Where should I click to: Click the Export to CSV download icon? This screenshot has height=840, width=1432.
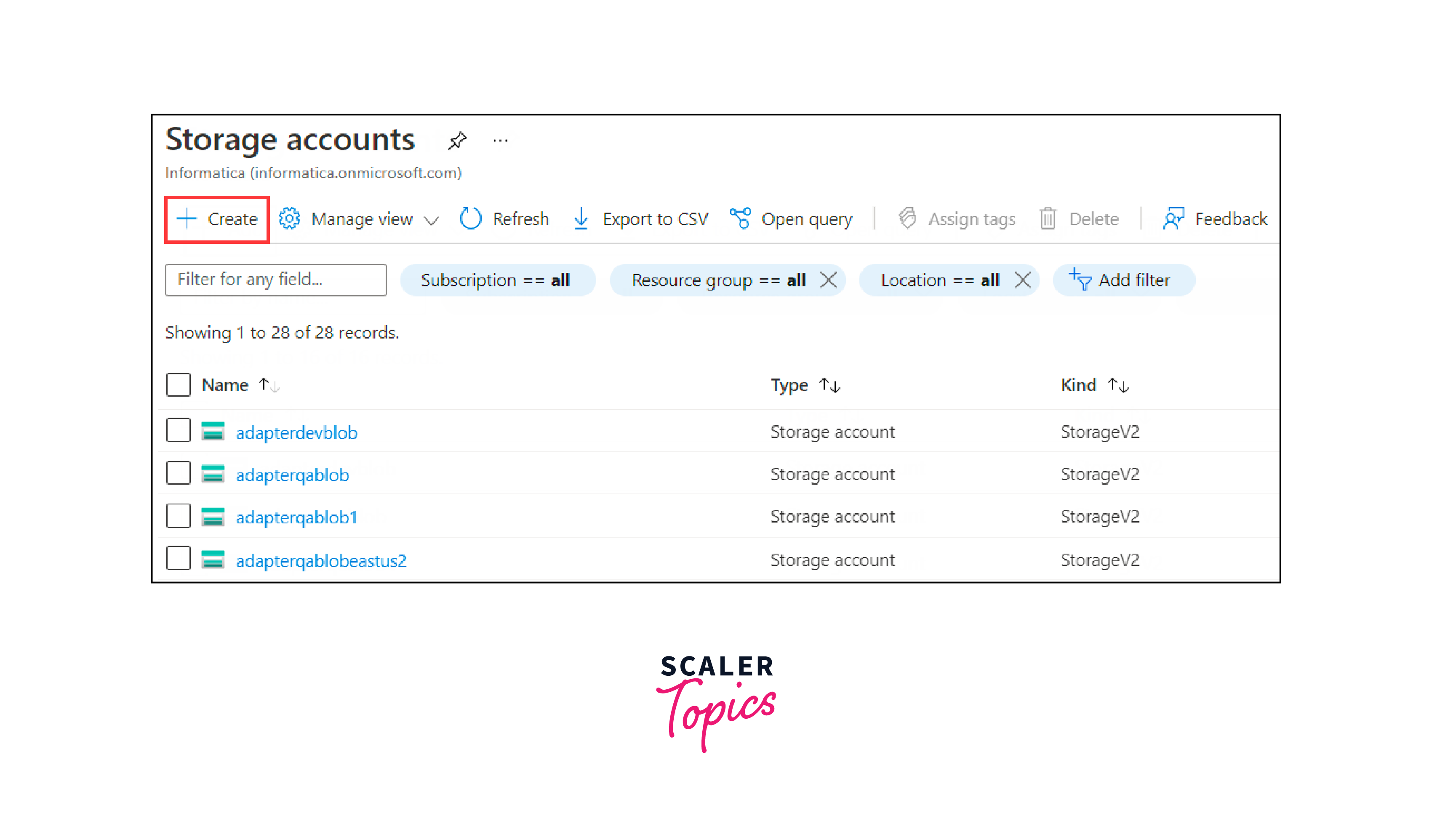coord(581,219)
